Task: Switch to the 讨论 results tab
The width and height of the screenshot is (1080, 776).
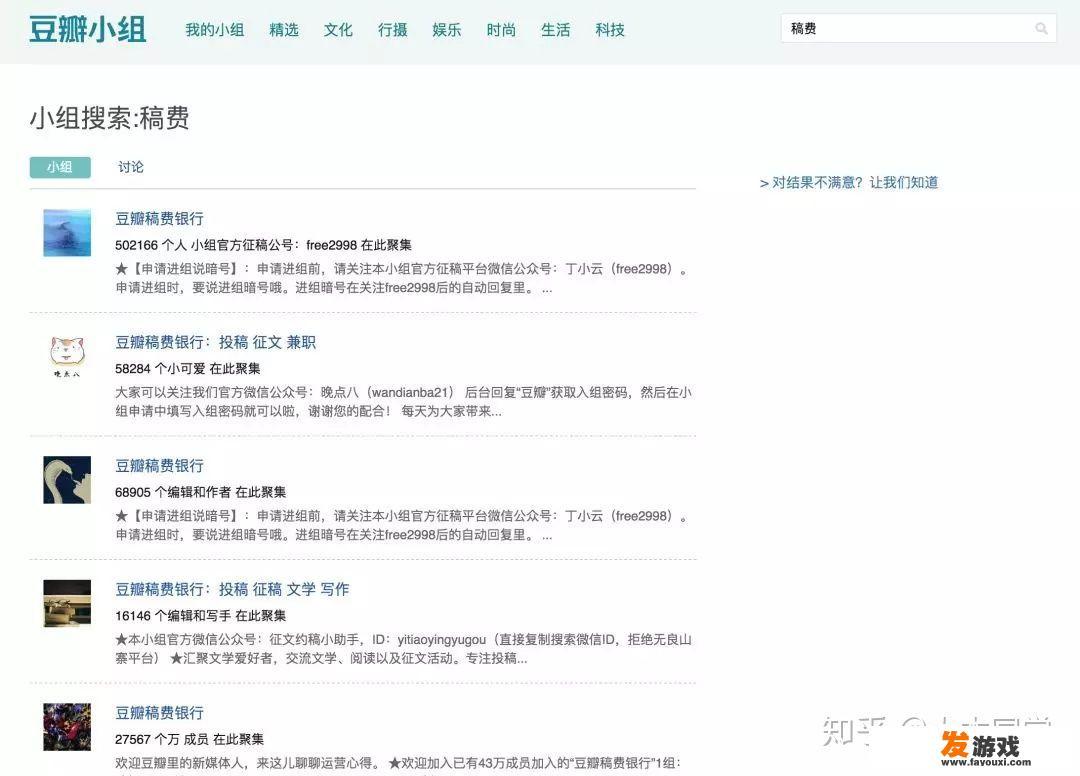Action: [131, 167]
